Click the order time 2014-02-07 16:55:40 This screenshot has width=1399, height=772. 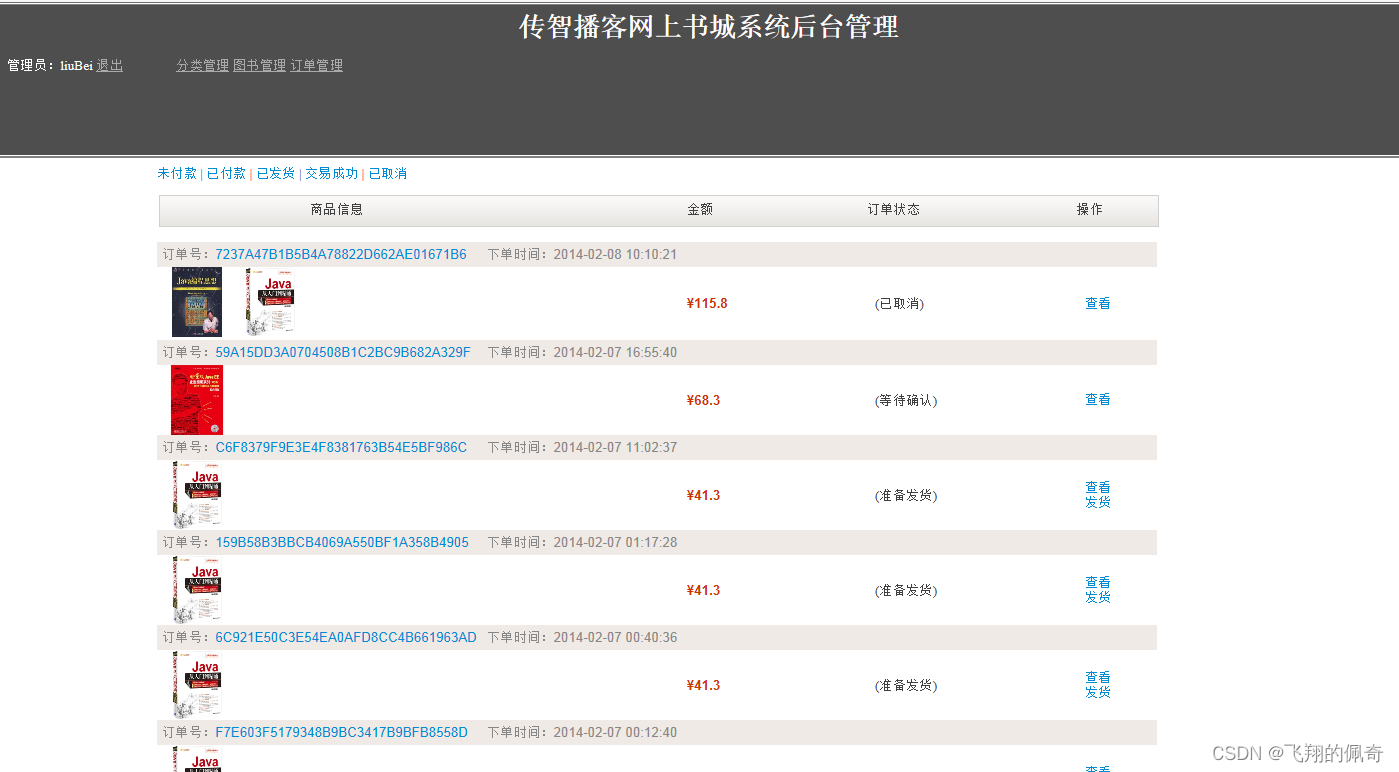(x=615, y=352)
